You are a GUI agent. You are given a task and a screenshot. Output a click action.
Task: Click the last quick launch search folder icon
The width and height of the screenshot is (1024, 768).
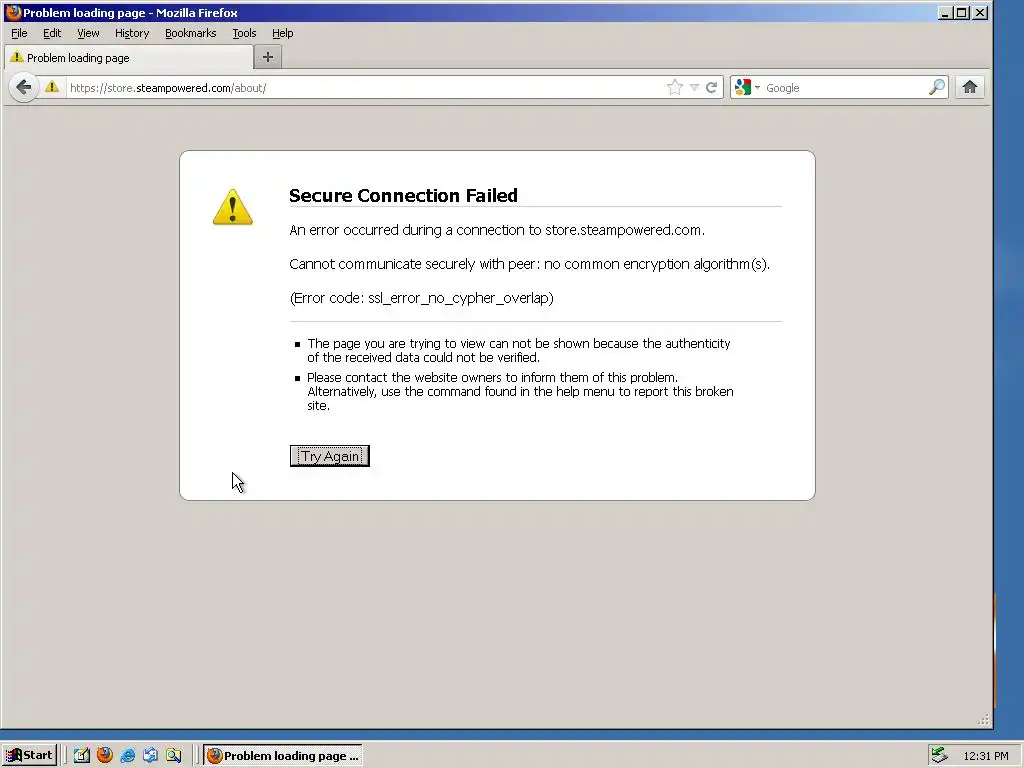173,756
